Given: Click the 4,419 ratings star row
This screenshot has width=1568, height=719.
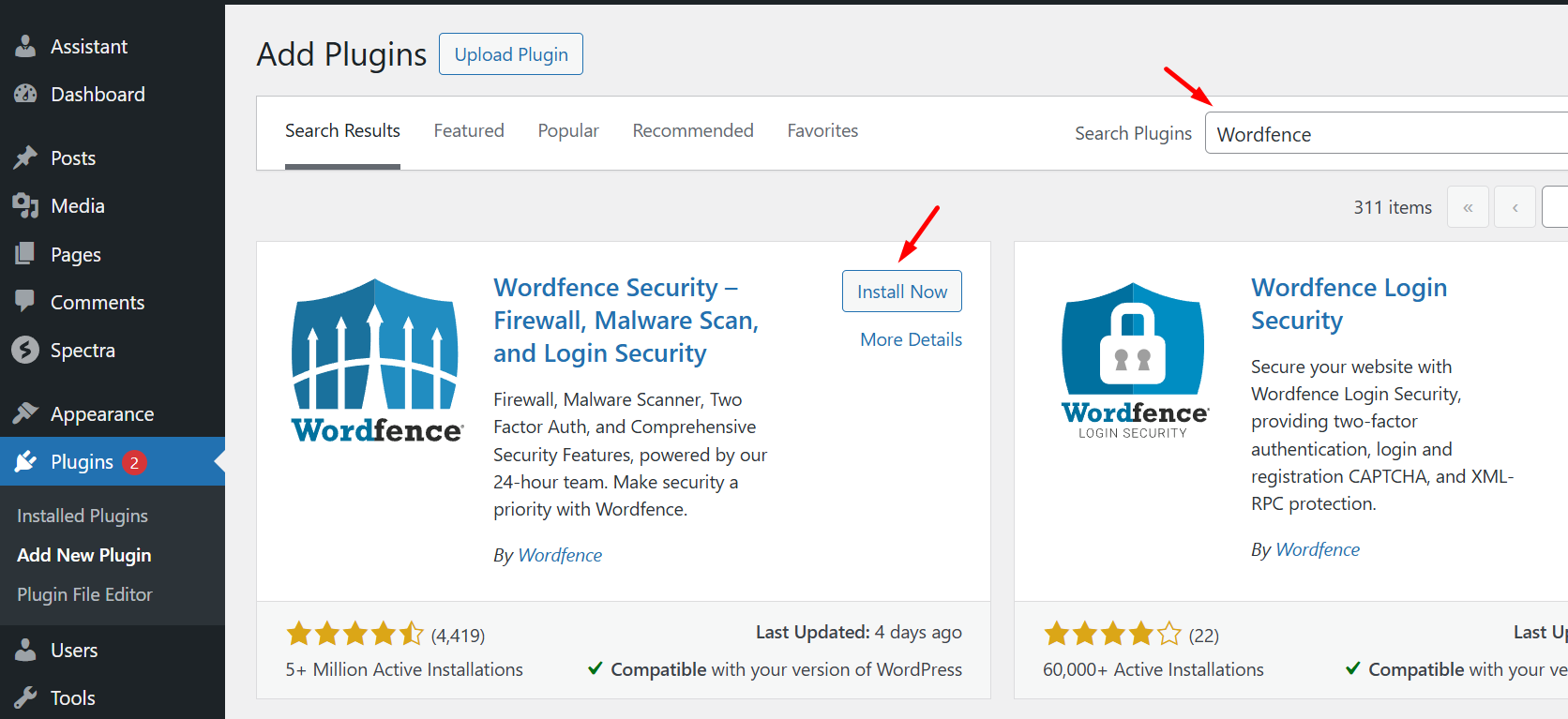Looking at the screenshot, I should pyautogui.click(x=355, y=635).
